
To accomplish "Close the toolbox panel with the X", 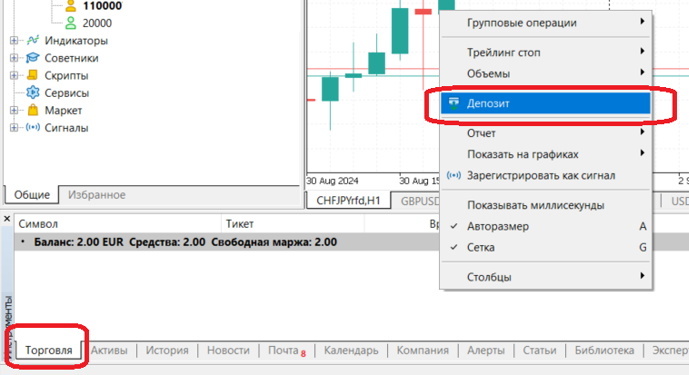I will click(7, 218).
